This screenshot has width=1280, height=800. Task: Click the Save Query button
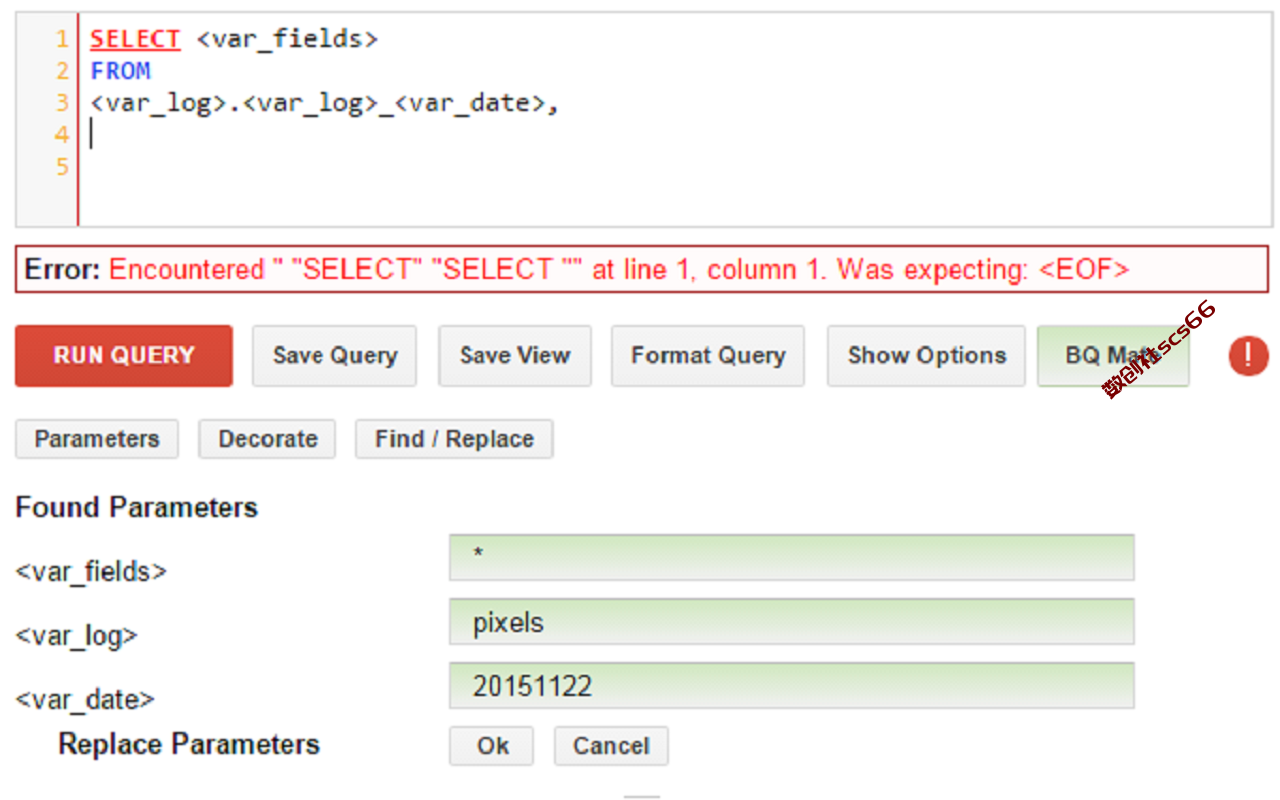335,356
